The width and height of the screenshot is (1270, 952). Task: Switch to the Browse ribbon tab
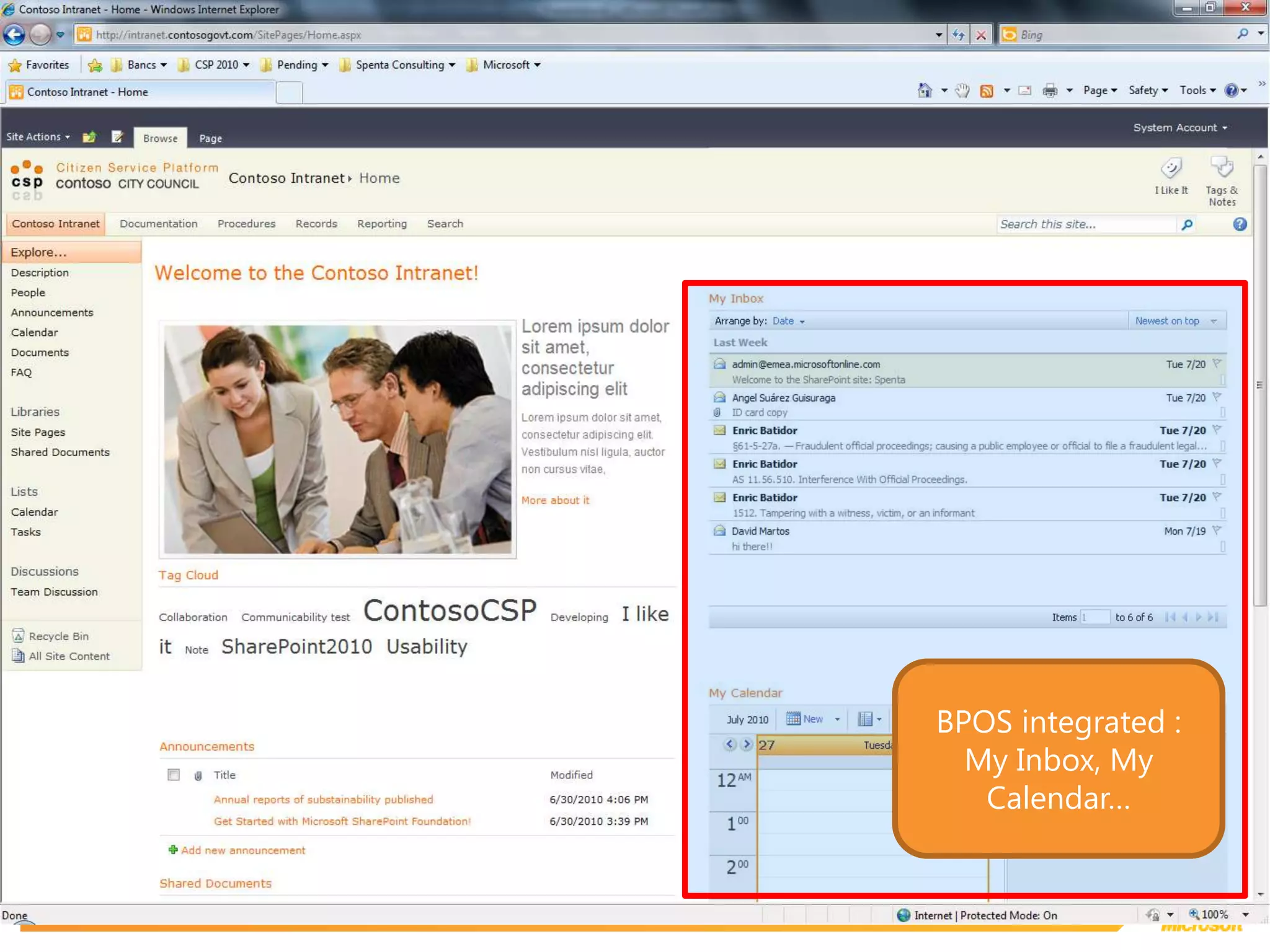[x=160, y=138]
